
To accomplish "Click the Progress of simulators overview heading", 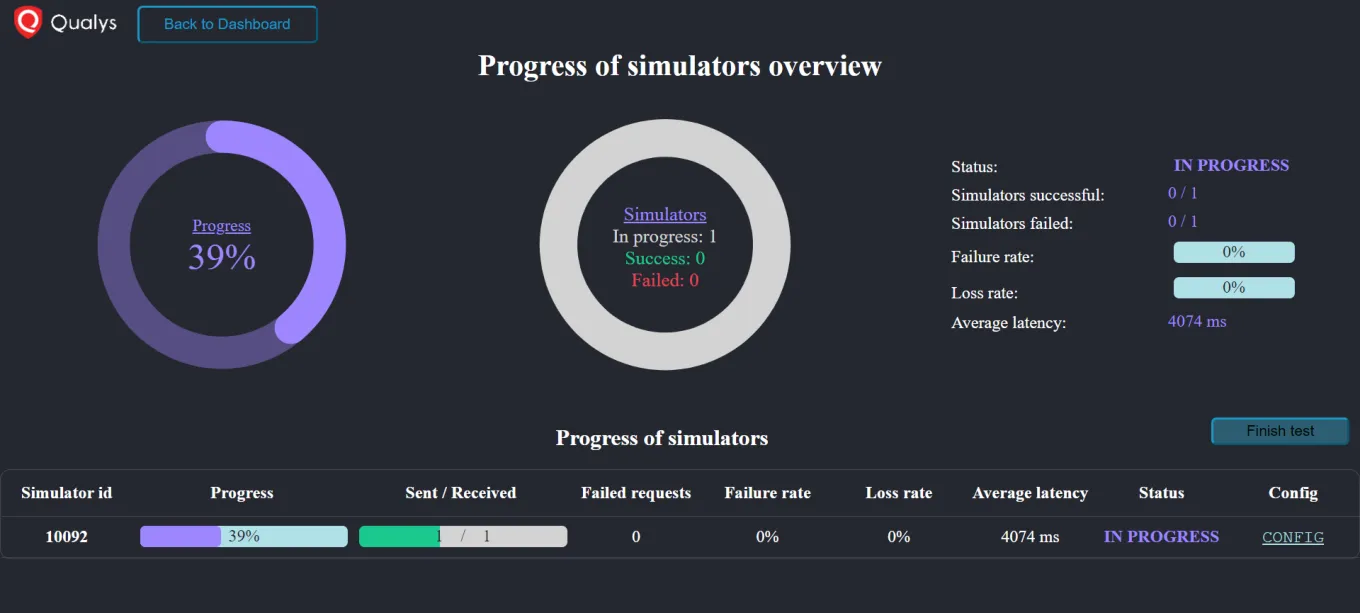I will (x=679, y=66).
